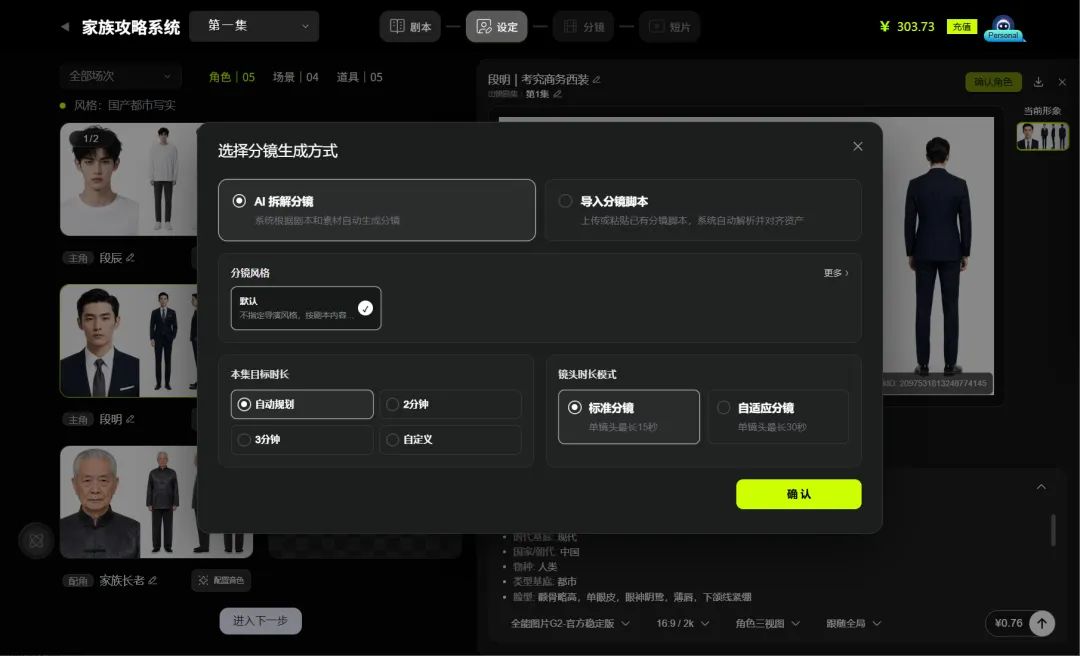Click the 确认角色 button
The width and height of the screenshot is (1080, 656).
click(993, 82)
